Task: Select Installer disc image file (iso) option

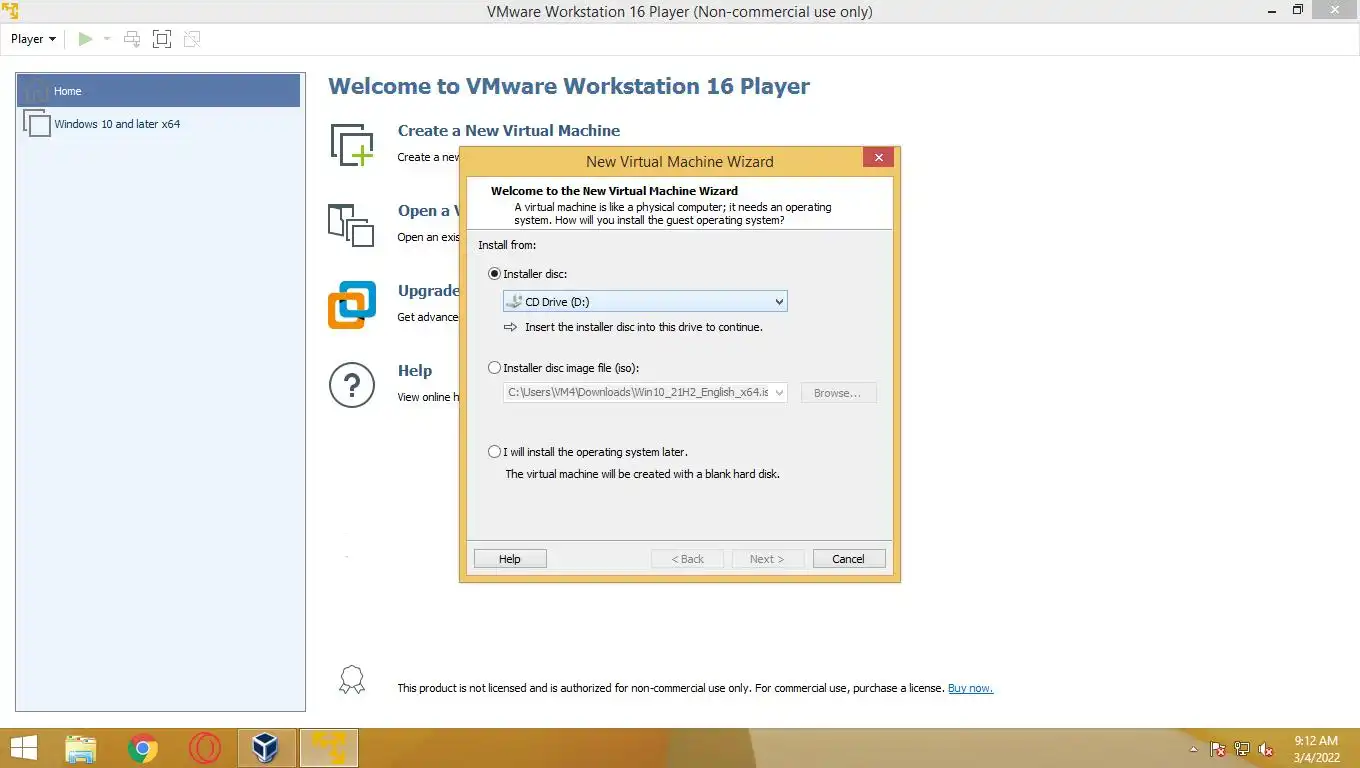Action: click(x=494, y=368)
